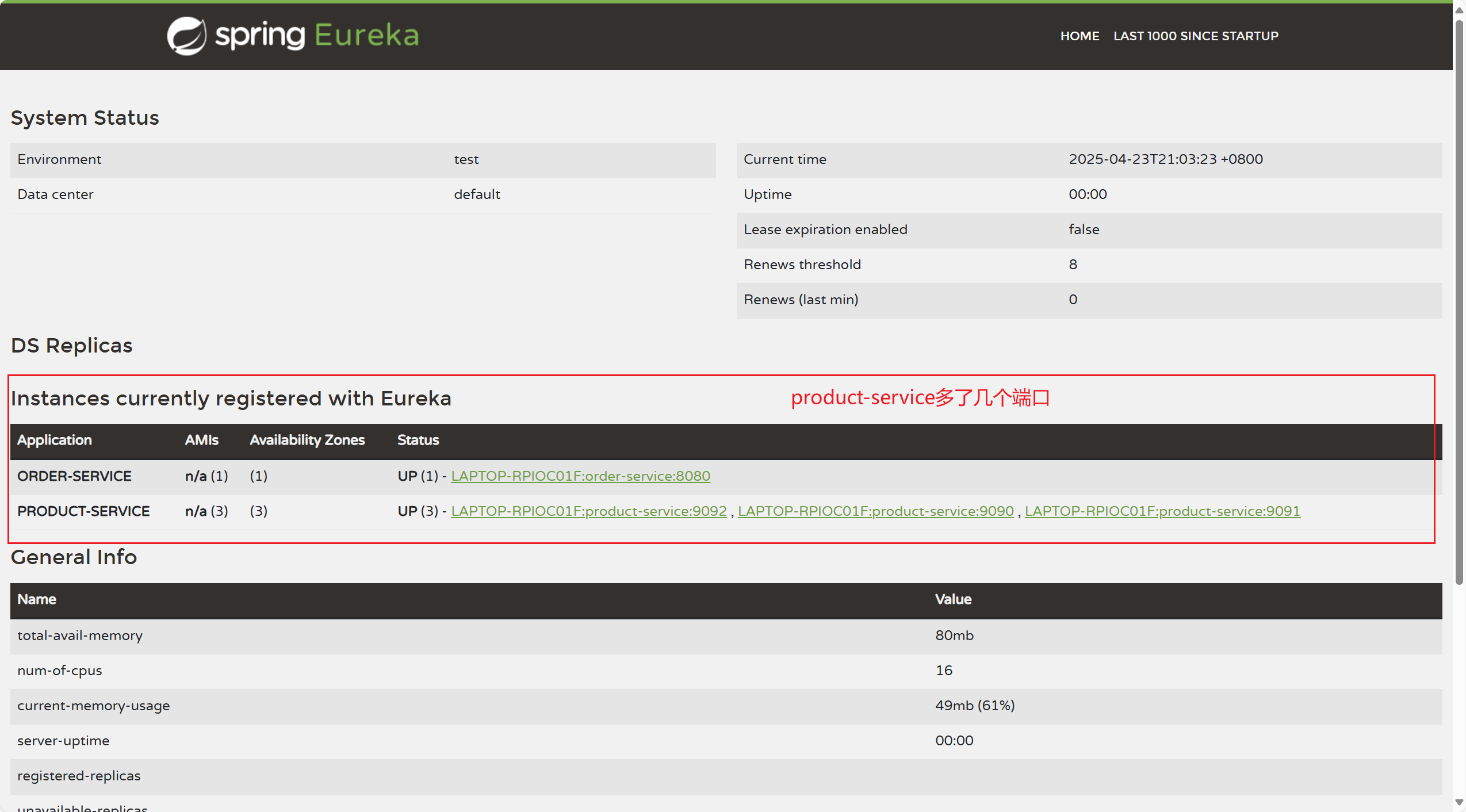Image resolution: width=1466 pixels, height=812 pixels.
Task: Click the current-memory-usage row value
Action: [974, 706]
